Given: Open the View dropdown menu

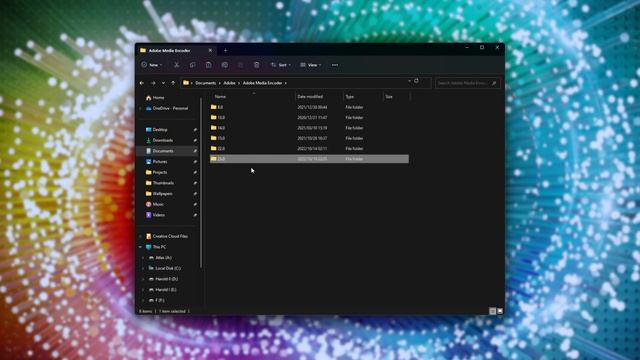Looking at the screenshot, I should 311,65.
